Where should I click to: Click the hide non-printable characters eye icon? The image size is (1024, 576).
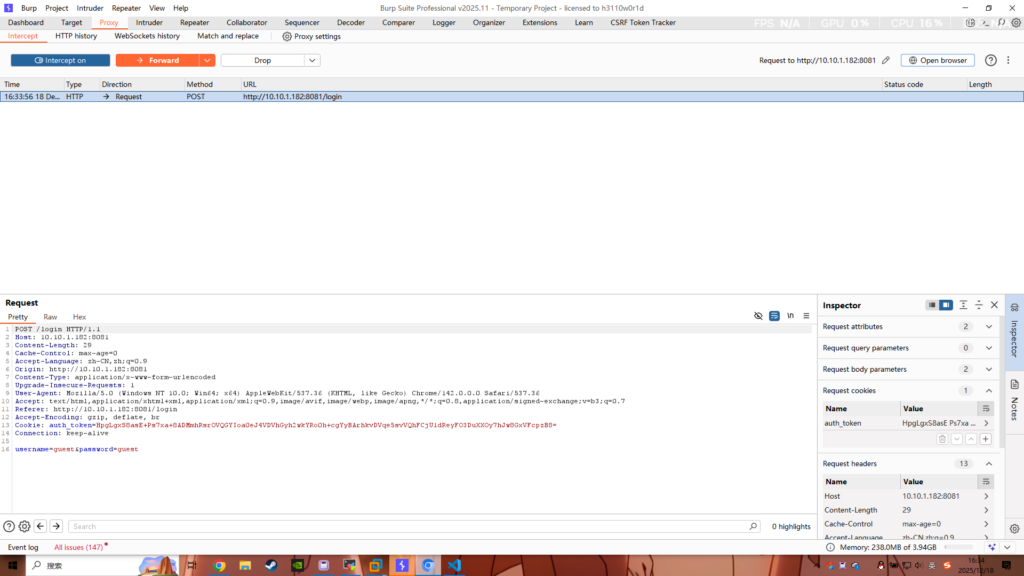758,316
